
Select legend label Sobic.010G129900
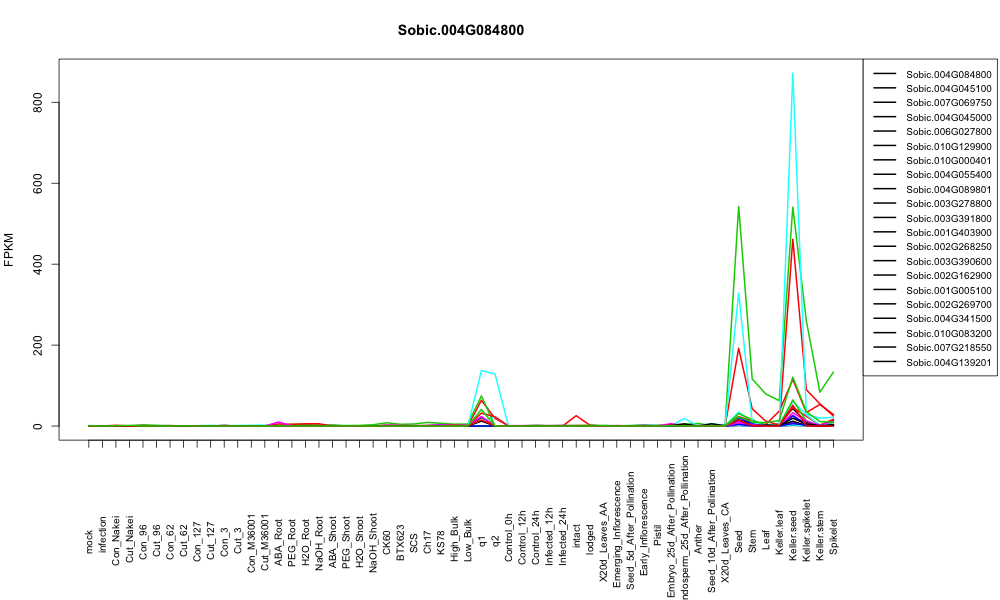(x=948, y=146)
